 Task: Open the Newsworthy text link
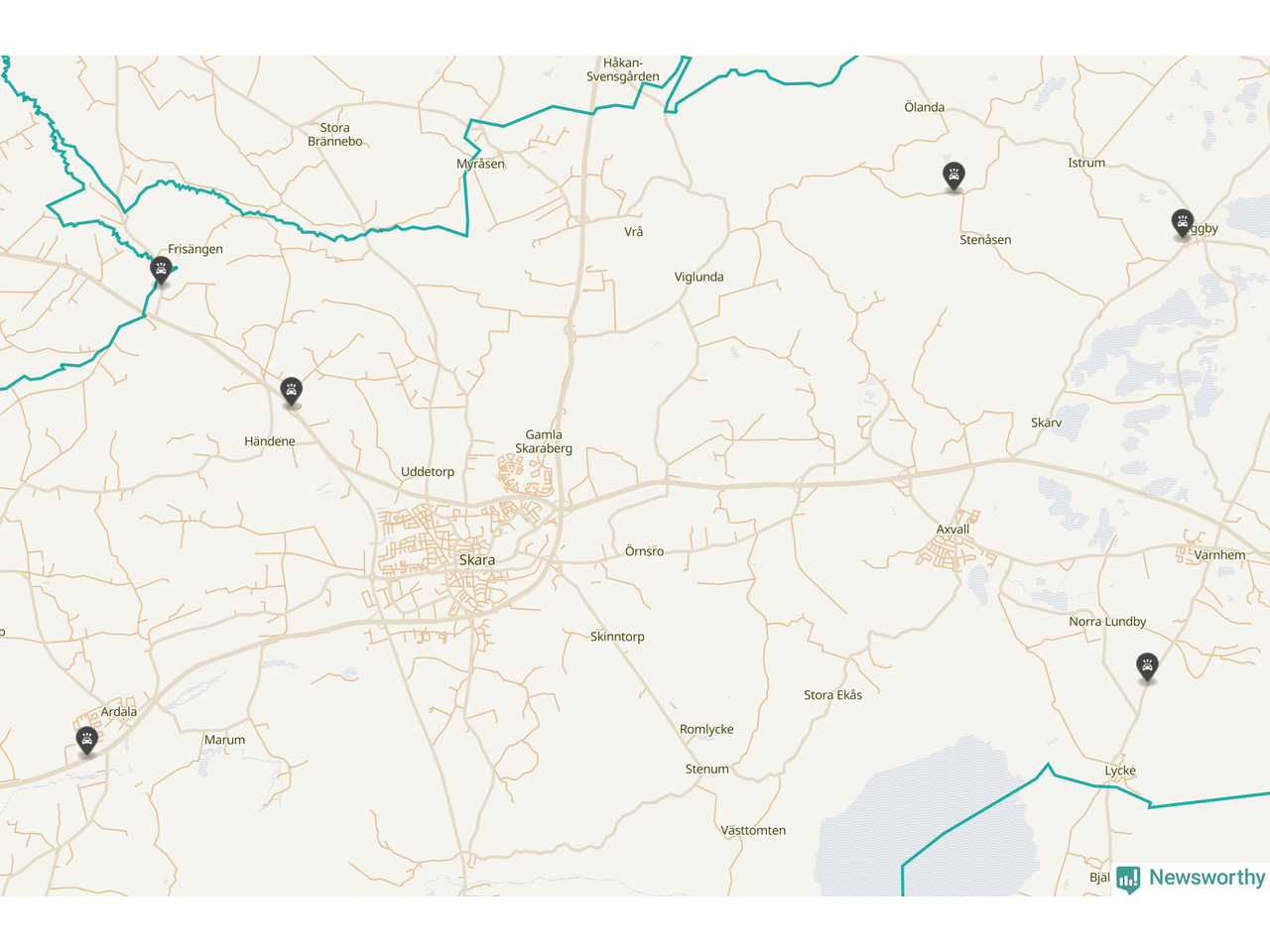tap(1206, 878)
